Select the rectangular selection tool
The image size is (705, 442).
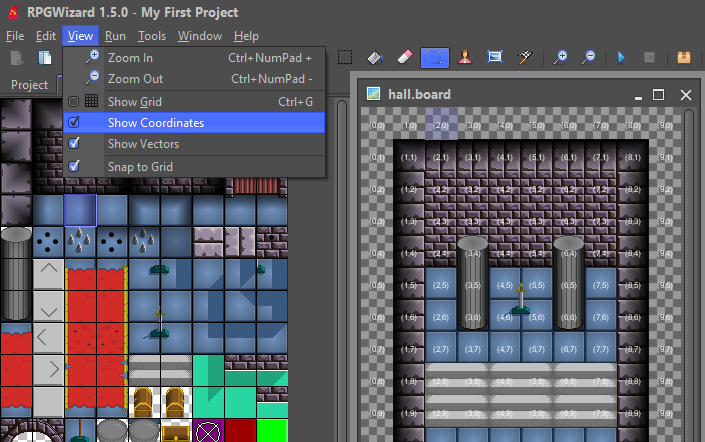point(345,58)
